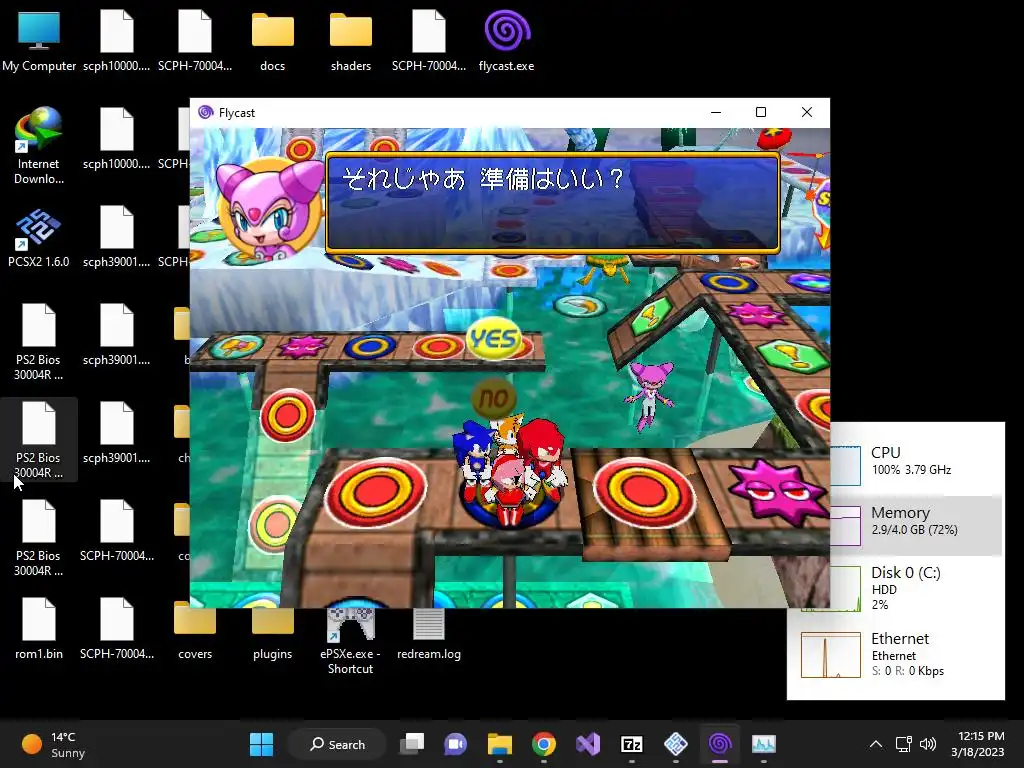This screenshot has height=768, width=1024.
Task: Select PCSX2 1.6.0 desktop shortcut
Action: click(x=39, y=238)
